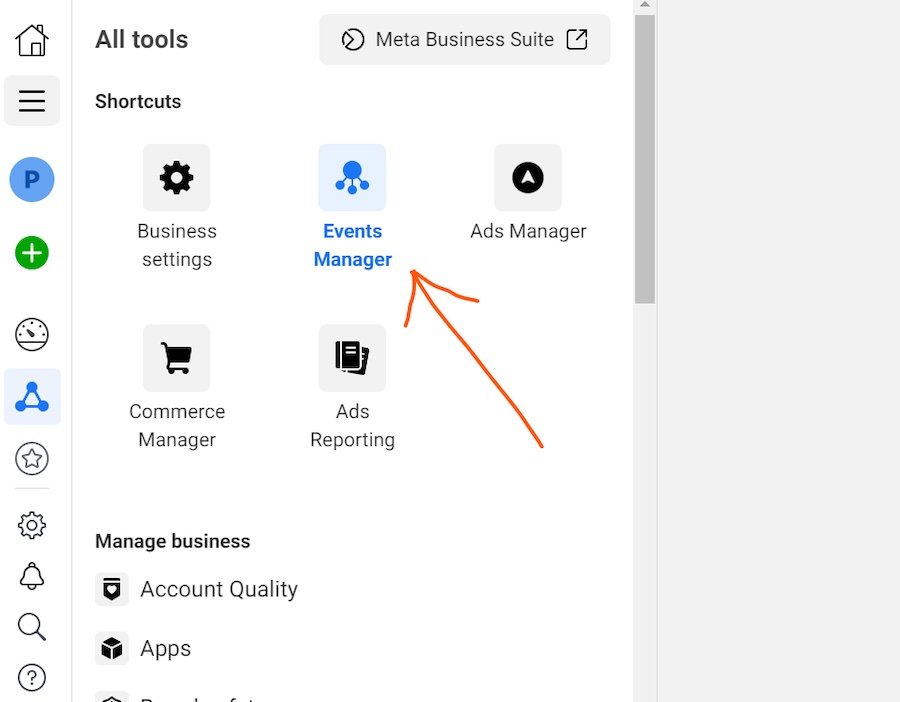Open the help question mark icon

(x=32, y=678)
